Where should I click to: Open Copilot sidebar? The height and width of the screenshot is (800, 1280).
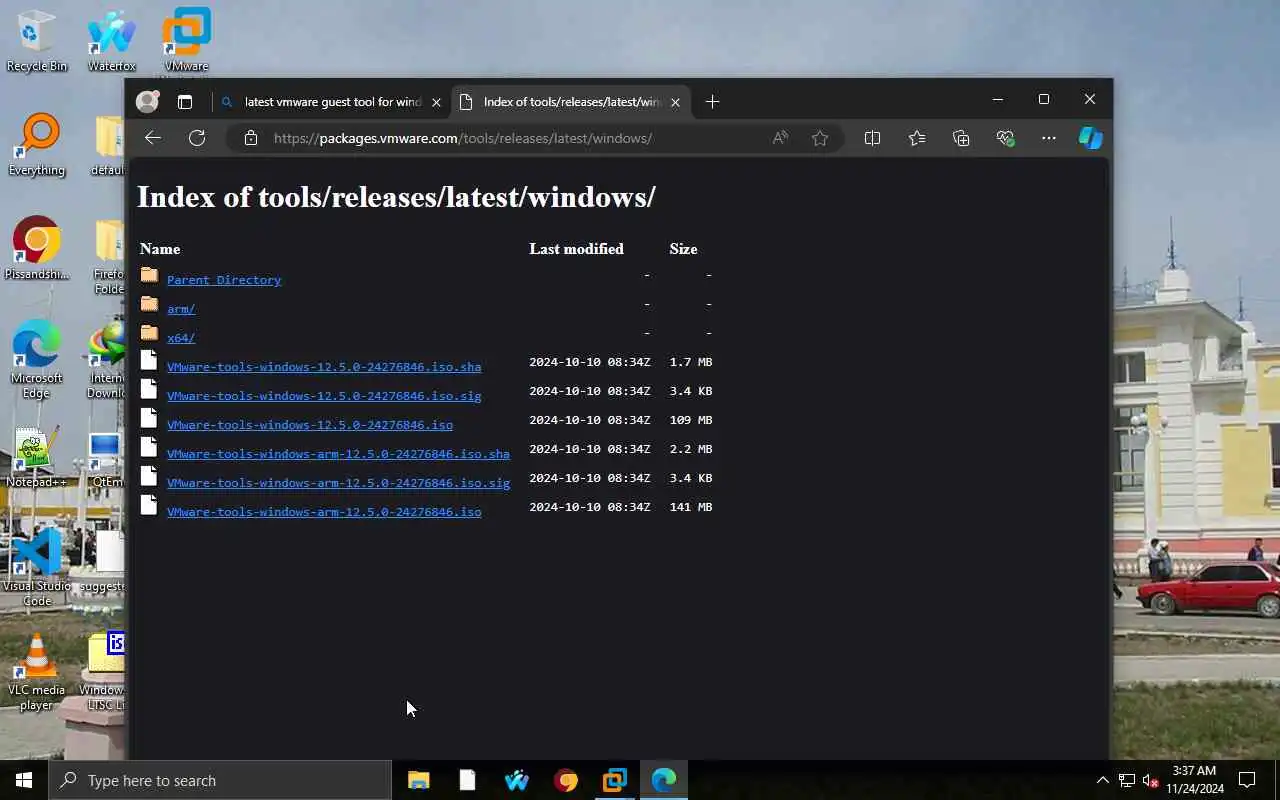1090,138
